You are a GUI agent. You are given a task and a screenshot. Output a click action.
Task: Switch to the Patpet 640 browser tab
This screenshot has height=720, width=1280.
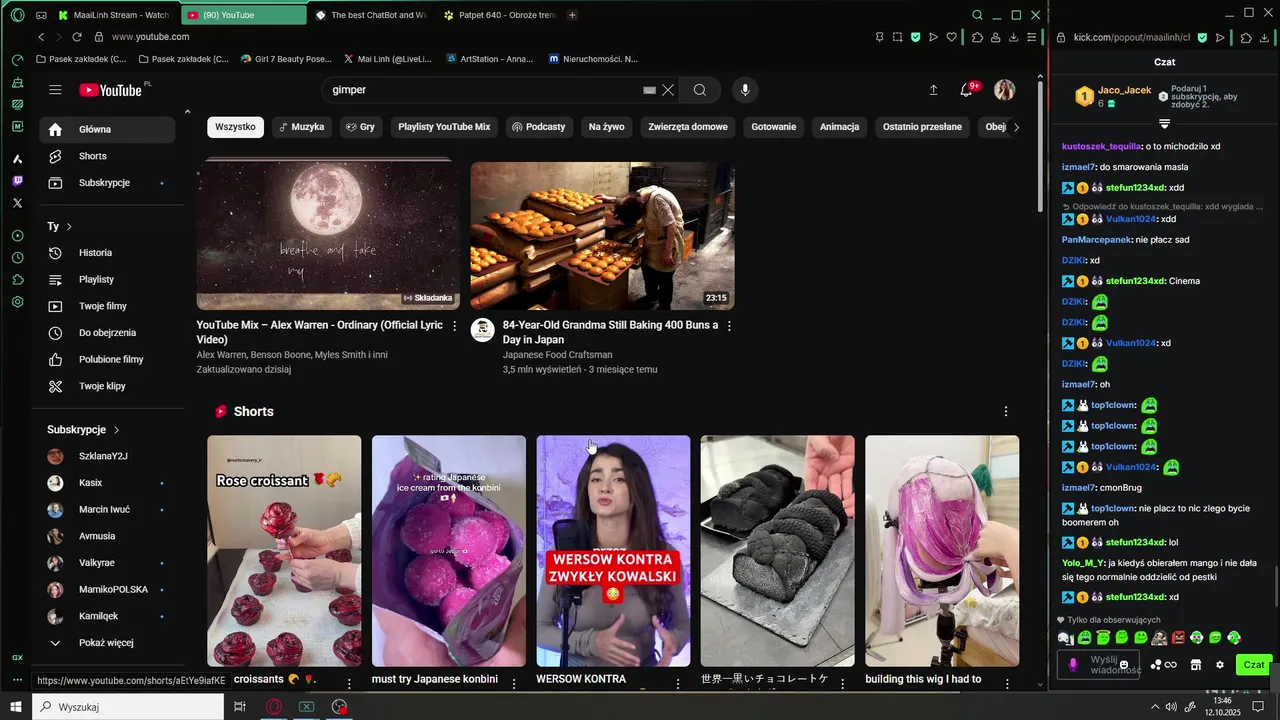(x=499, y=15)
